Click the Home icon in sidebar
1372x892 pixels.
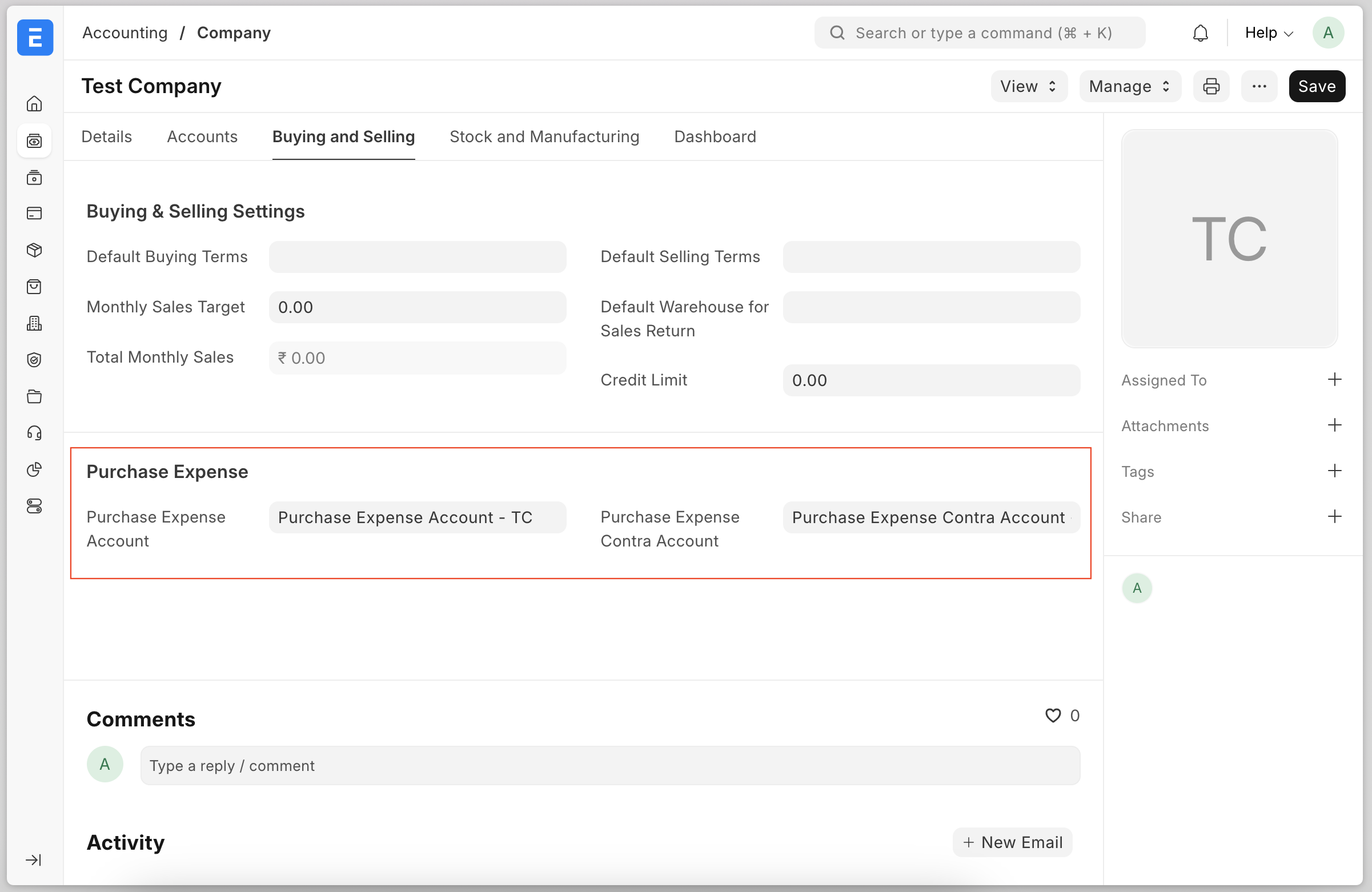[x=35, y=104]
